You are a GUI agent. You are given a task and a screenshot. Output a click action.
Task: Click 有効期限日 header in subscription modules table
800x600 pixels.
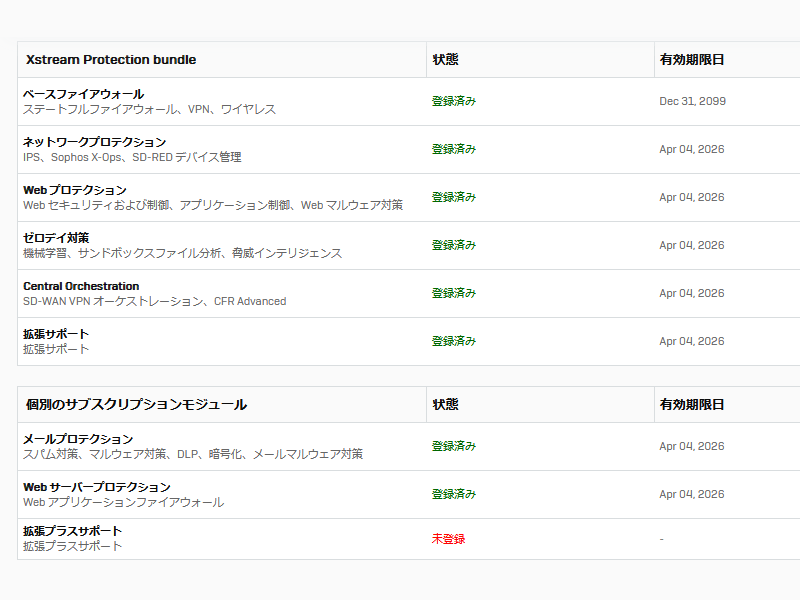(691, 405)
